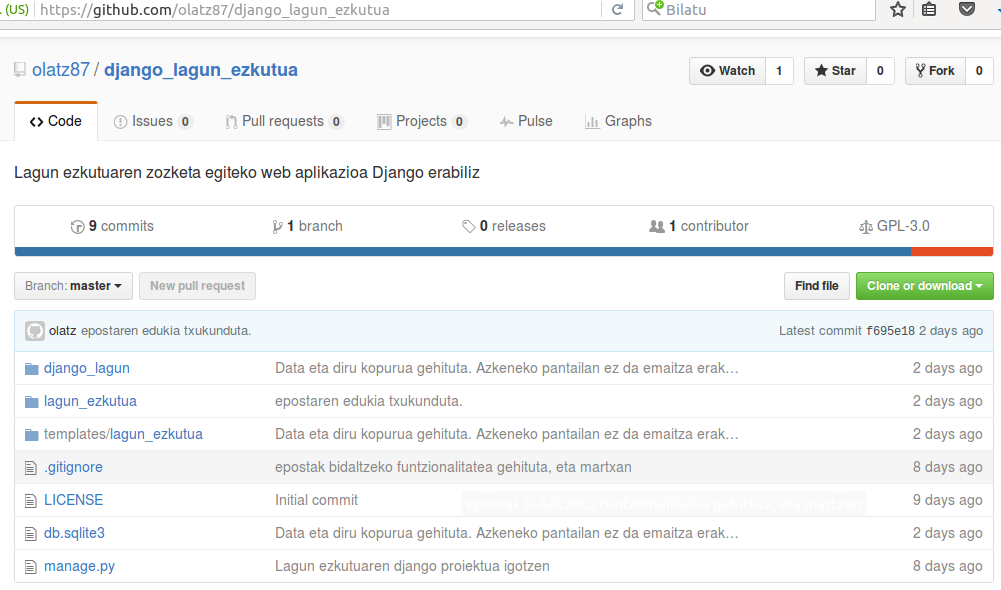Image resolution: width=1001 pixels, height=590 pixels.
Task: Open the manage.py file
Action: pos(79,567)
